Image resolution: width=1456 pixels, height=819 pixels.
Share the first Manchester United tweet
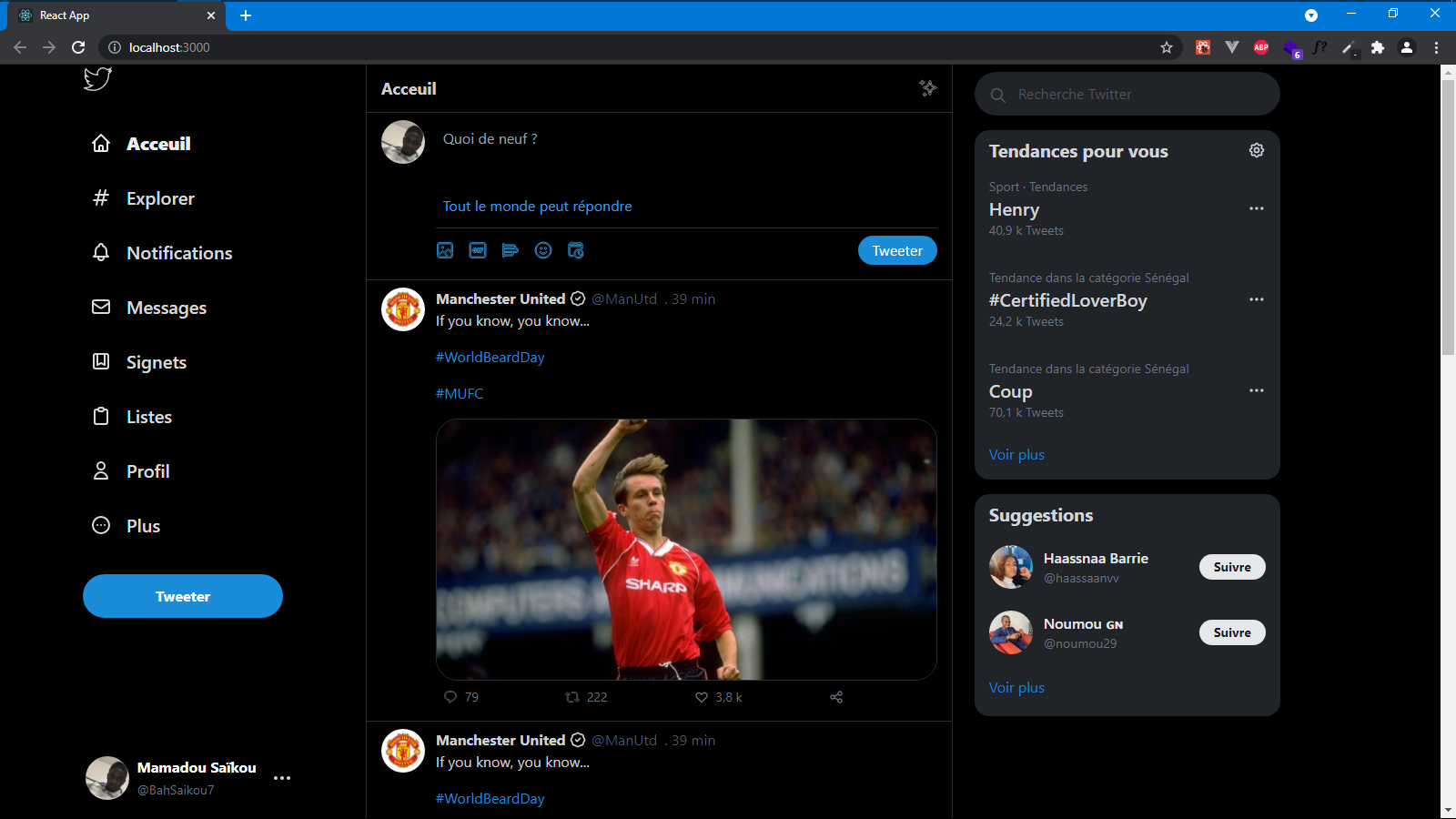[x=836, y=697]
